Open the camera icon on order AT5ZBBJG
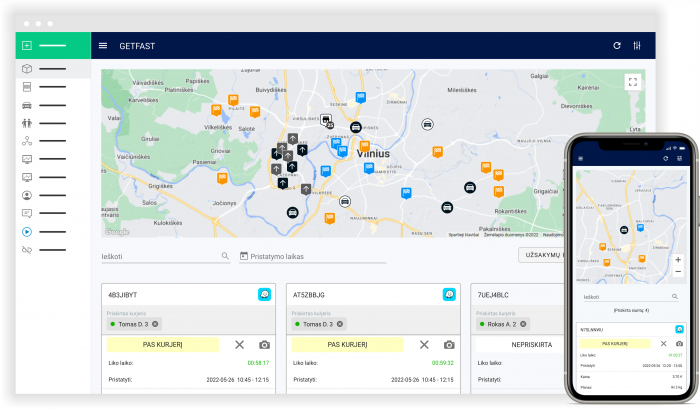This screenshot has height=409, width=700. (x=449, y=345)
